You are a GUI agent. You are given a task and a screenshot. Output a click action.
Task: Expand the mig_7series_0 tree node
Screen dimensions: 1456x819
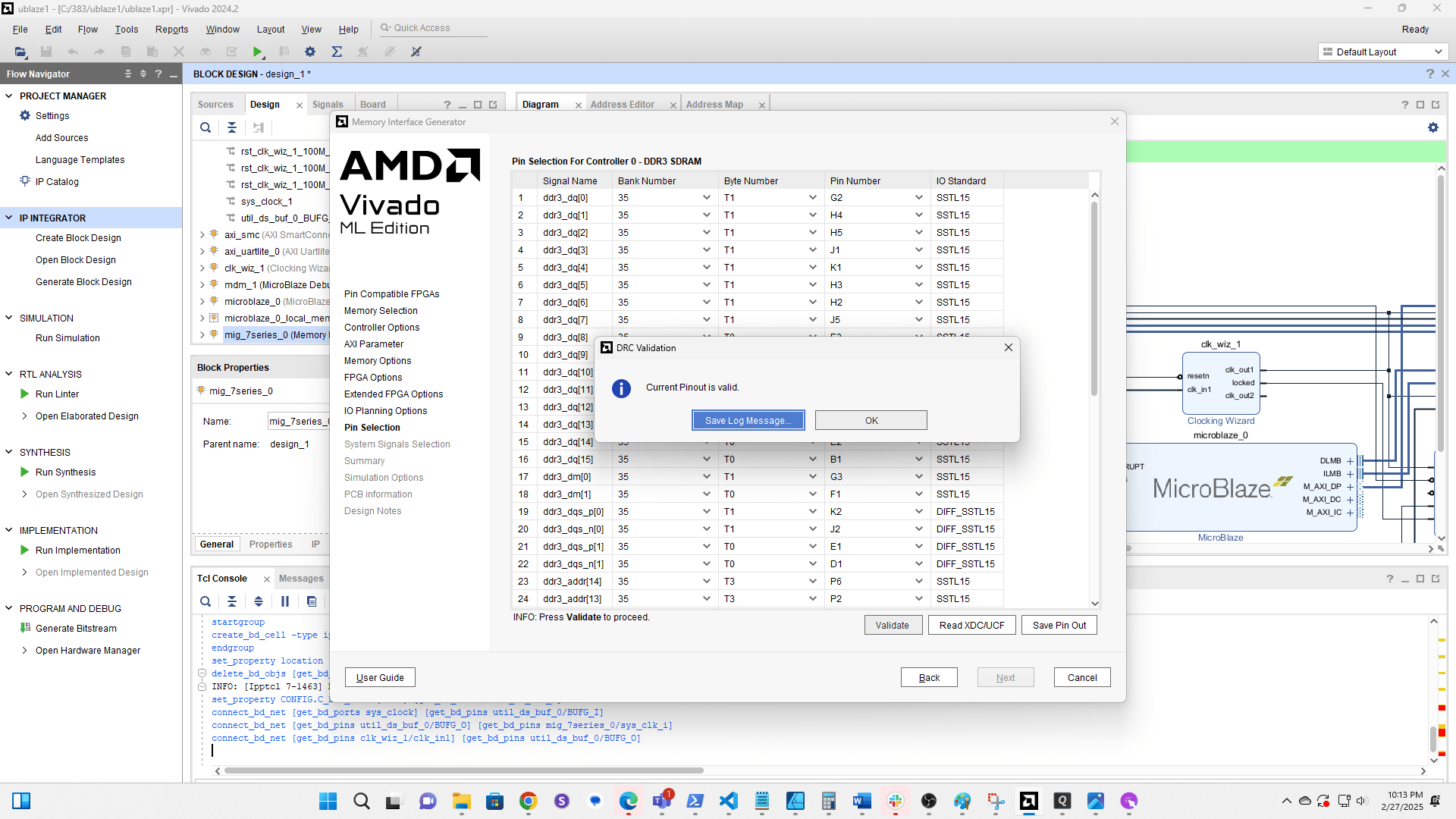202,335
